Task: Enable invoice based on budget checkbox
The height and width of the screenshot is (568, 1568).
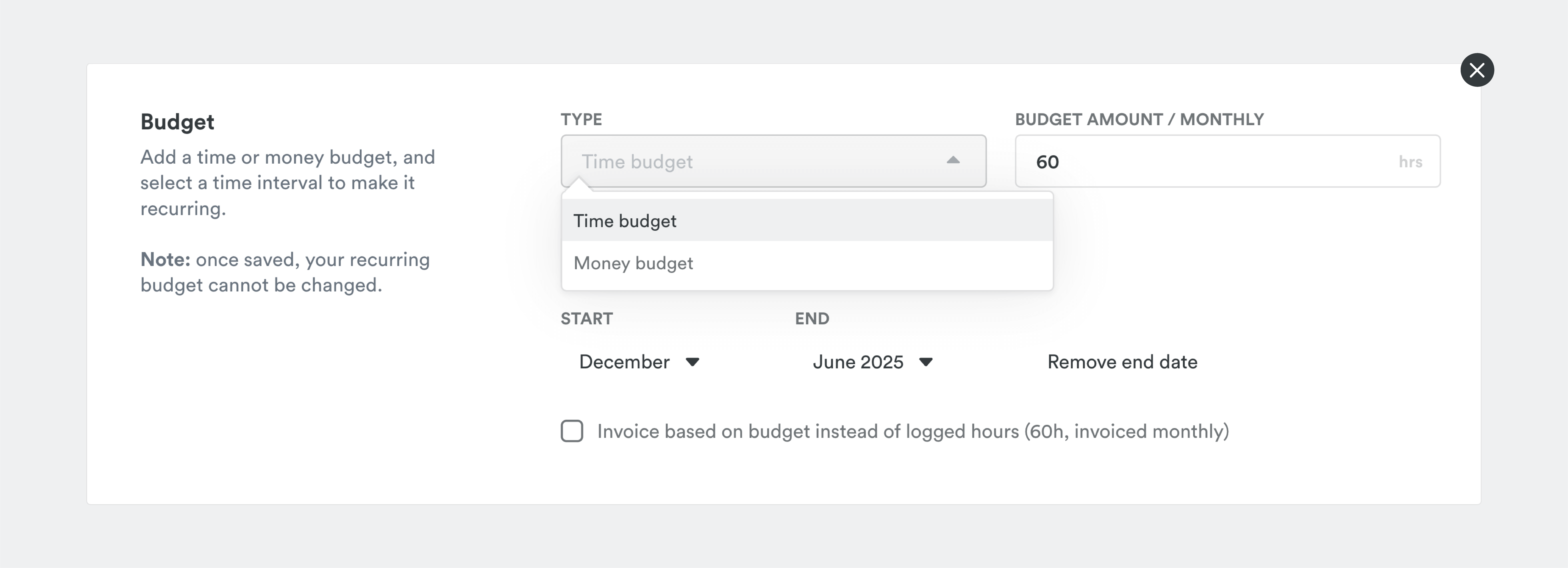Action: pyautogui.click(x=572, y=431)
